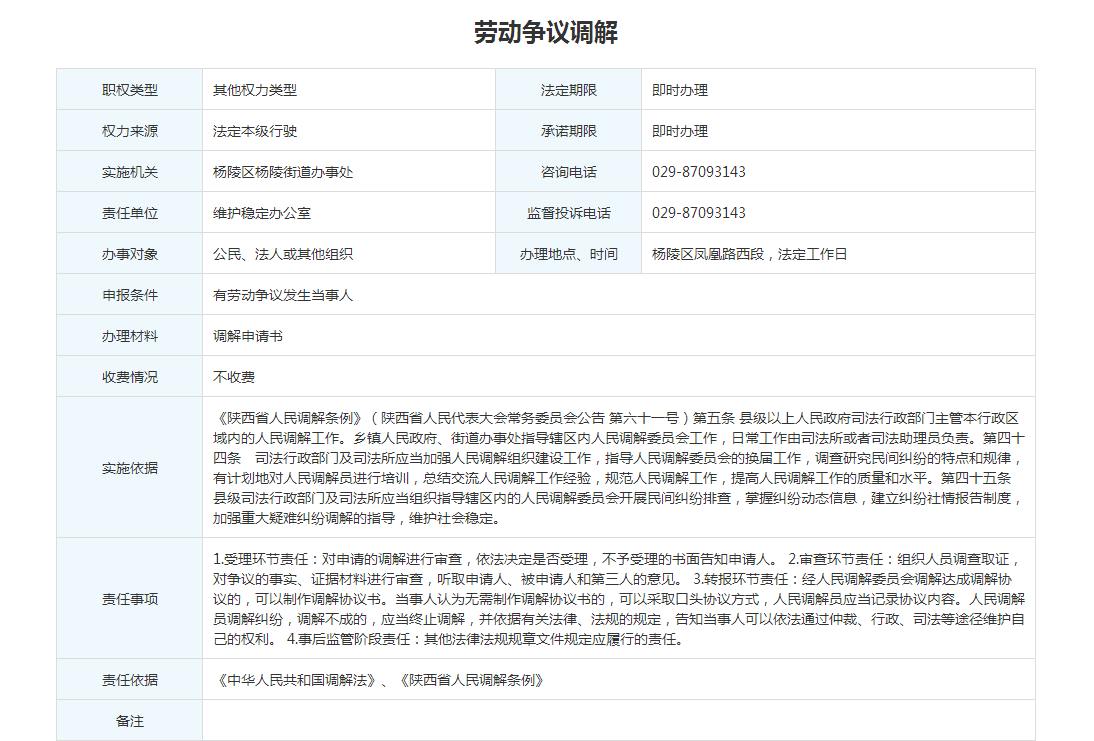The height and width of the screenshot is (741, 1094).
Task: Click the 监督投诉电话 phone number
Action: (699, 213)
